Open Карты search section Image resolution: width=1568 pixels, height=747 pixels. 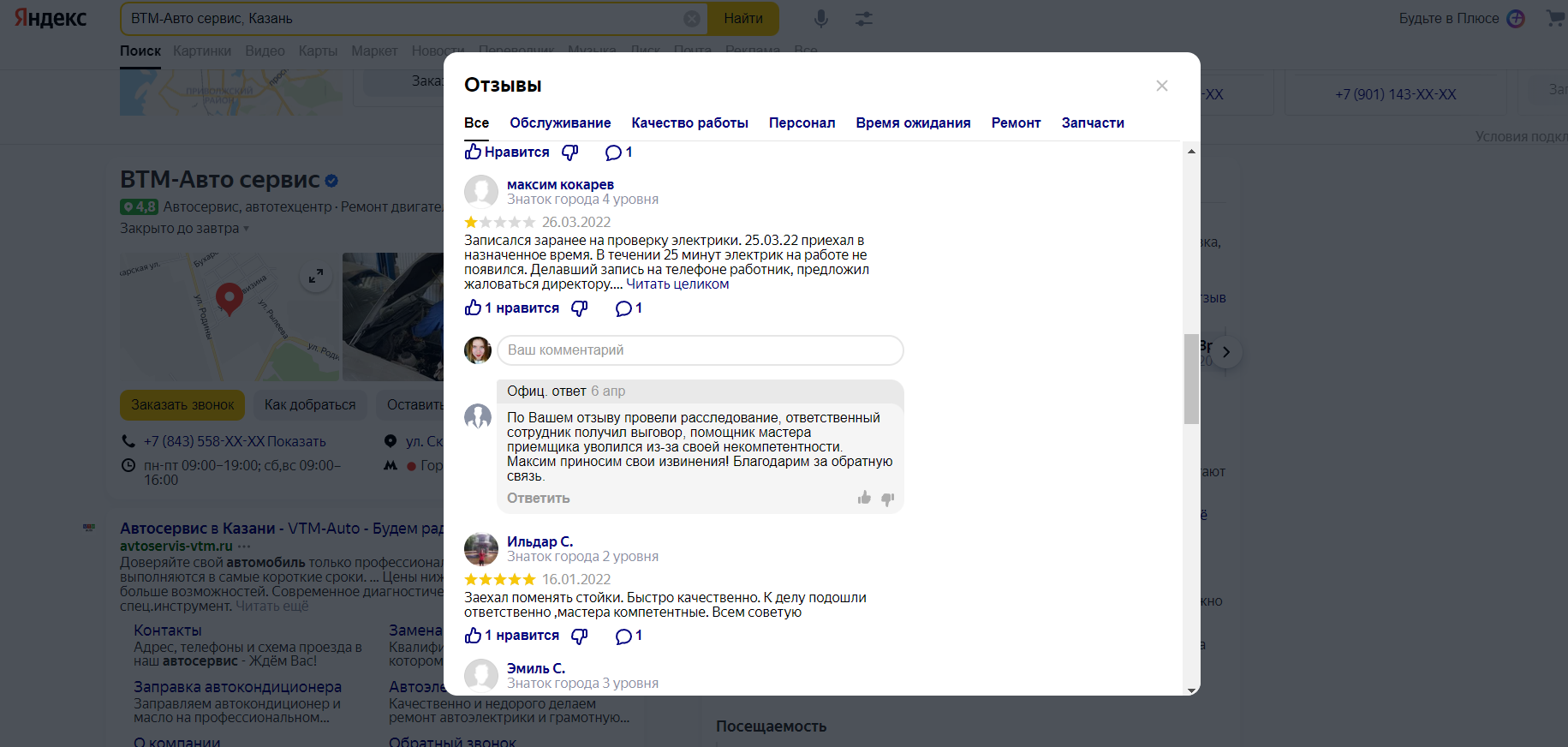click(x=318, y=51)
